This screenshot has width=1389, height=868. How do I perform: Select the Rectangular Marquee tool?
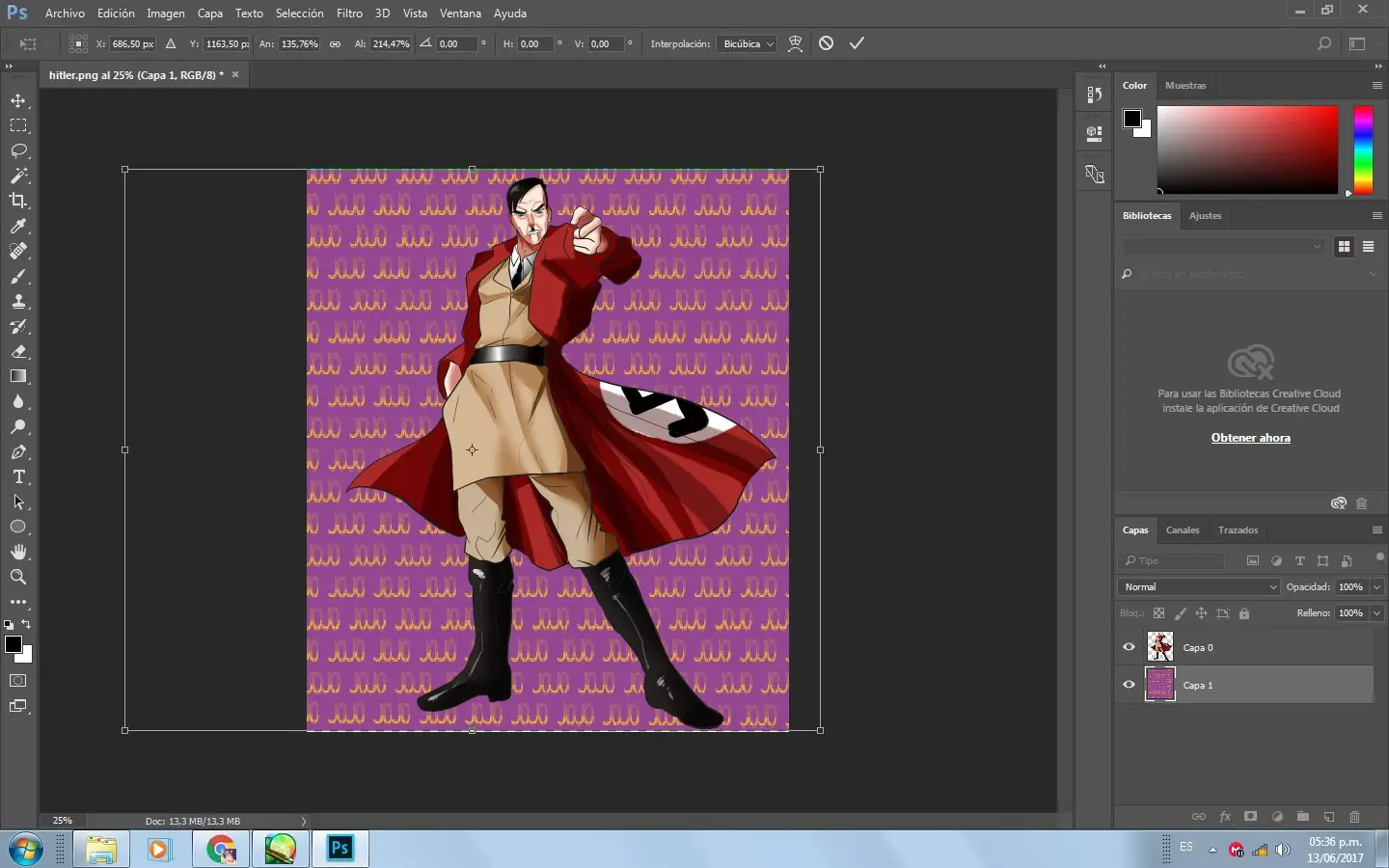[x=18, y=125]
